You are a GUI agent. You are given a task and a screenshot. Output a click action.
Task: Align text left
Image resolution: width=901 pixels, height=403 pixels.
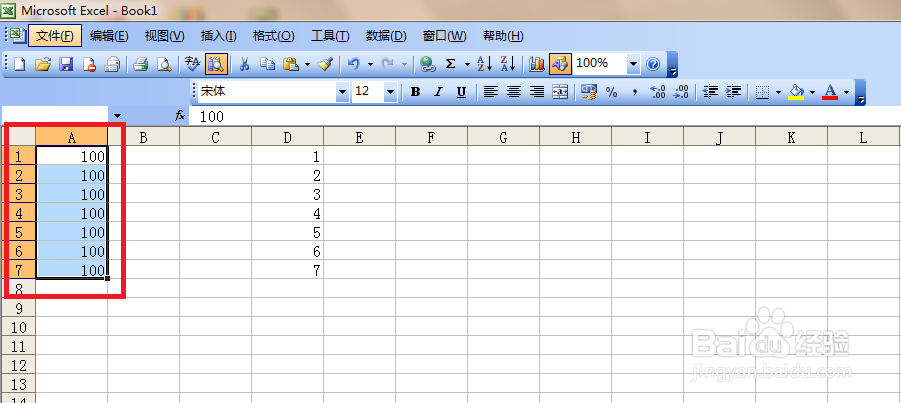490,92
